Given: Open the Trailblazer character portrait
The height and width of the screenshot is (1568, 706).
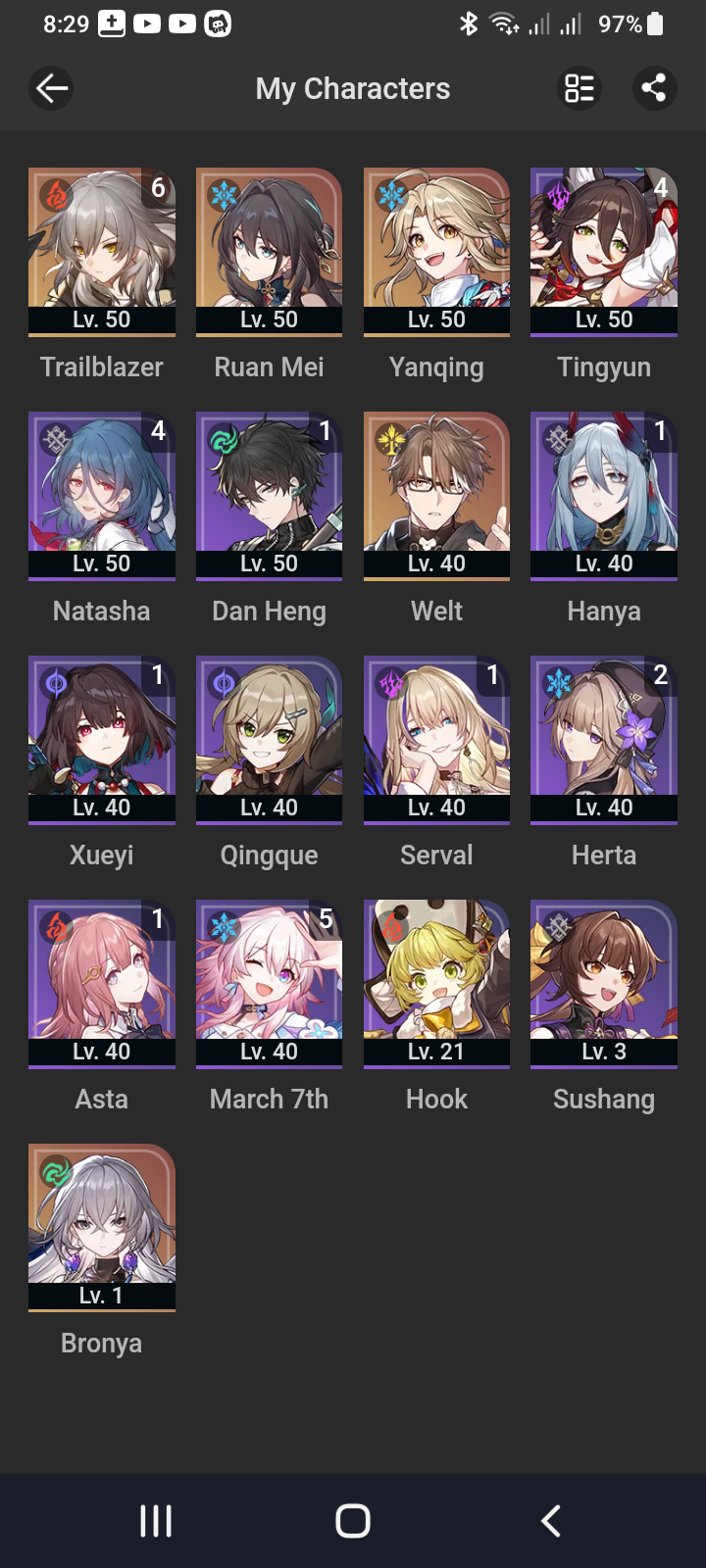Looking at the screenshot, I should 102,252.
